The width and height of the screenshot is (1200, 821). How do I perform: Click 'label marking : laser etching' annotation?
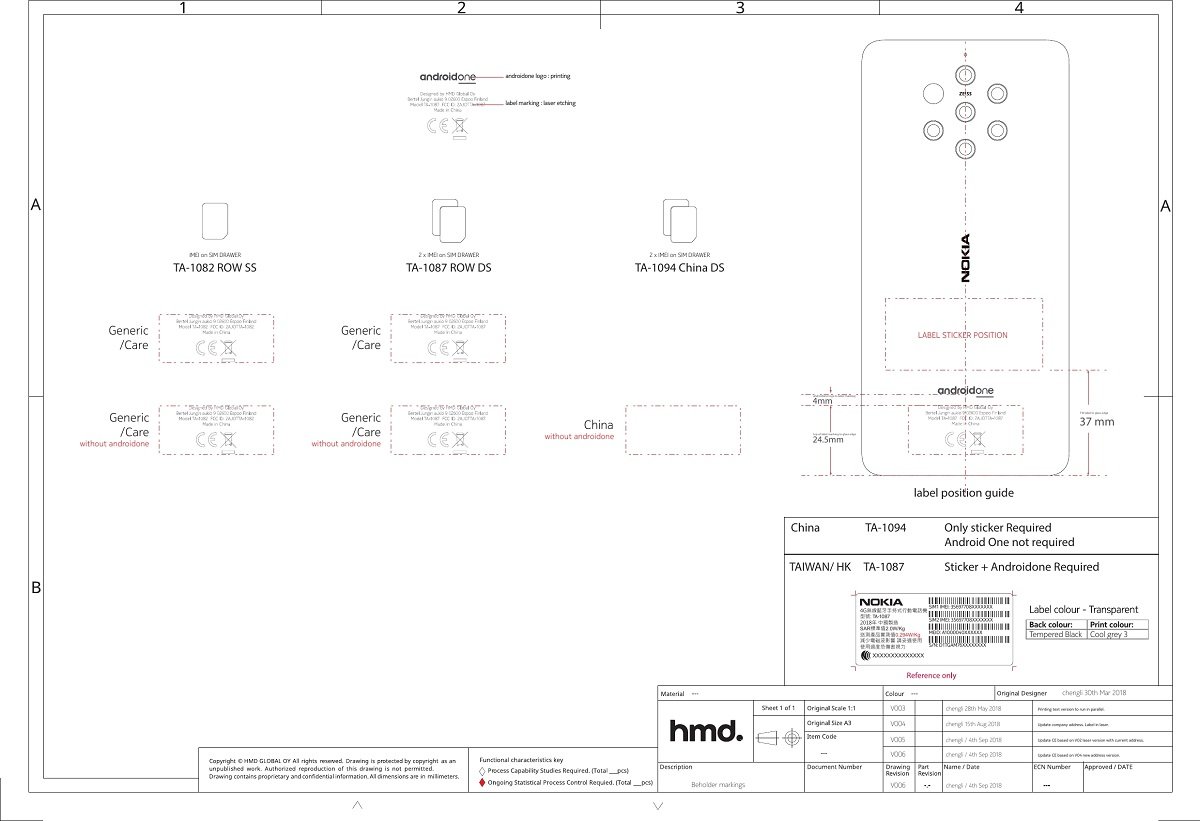(541, 103)
